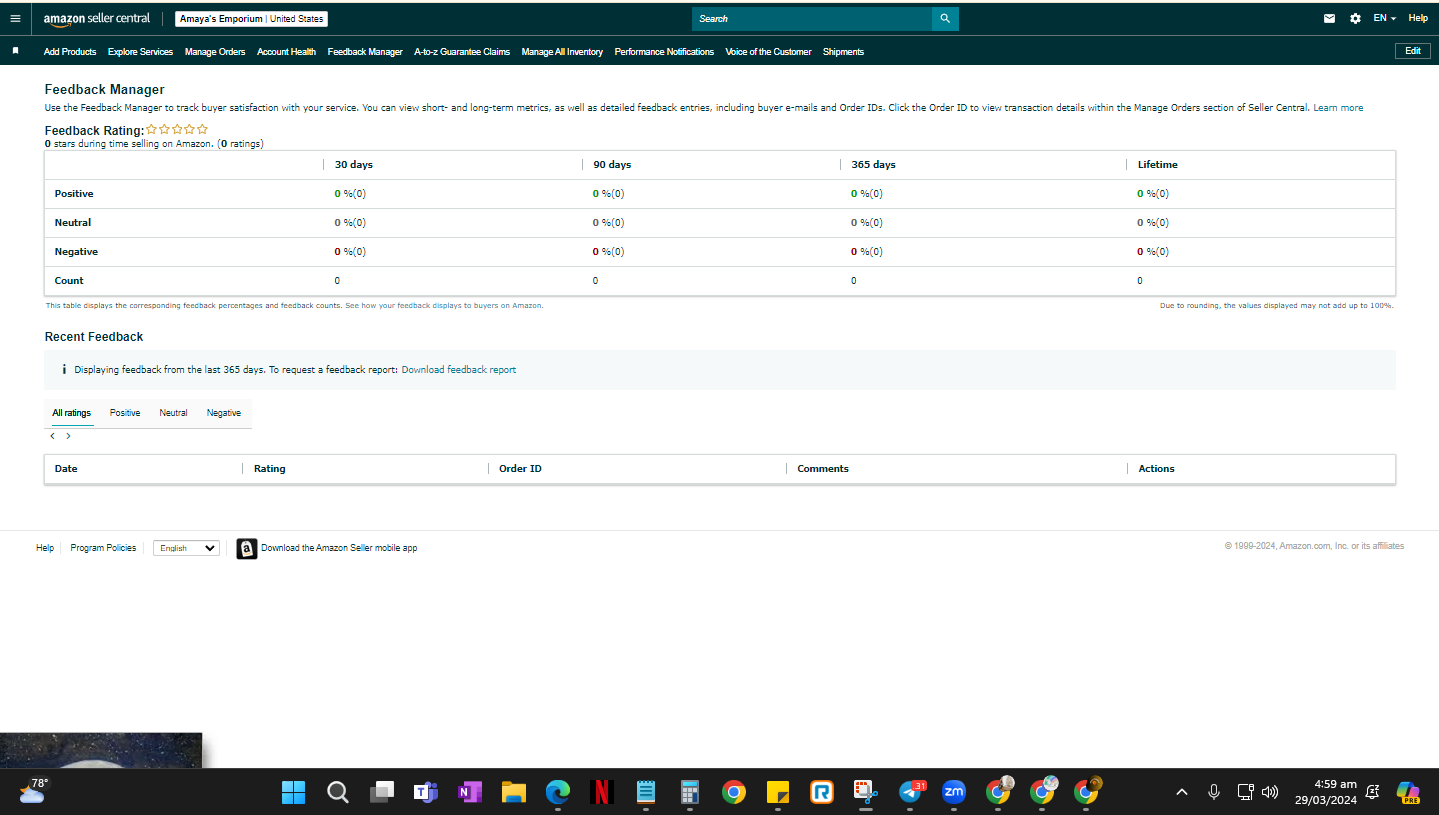
Task: Open Notepad from the taskbar
Action: click(x=645, y=792)
